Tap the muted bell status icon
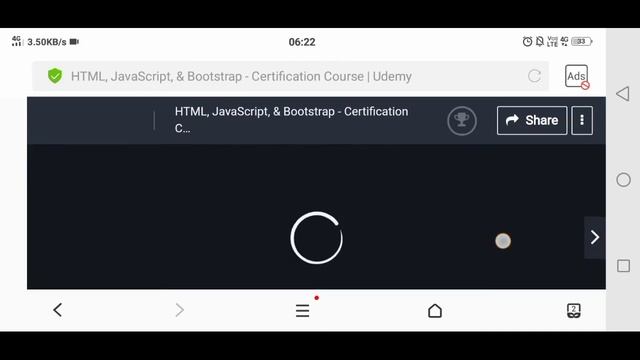Image resolution: width=640 pixels, height=360 pixels. point(540,41)
